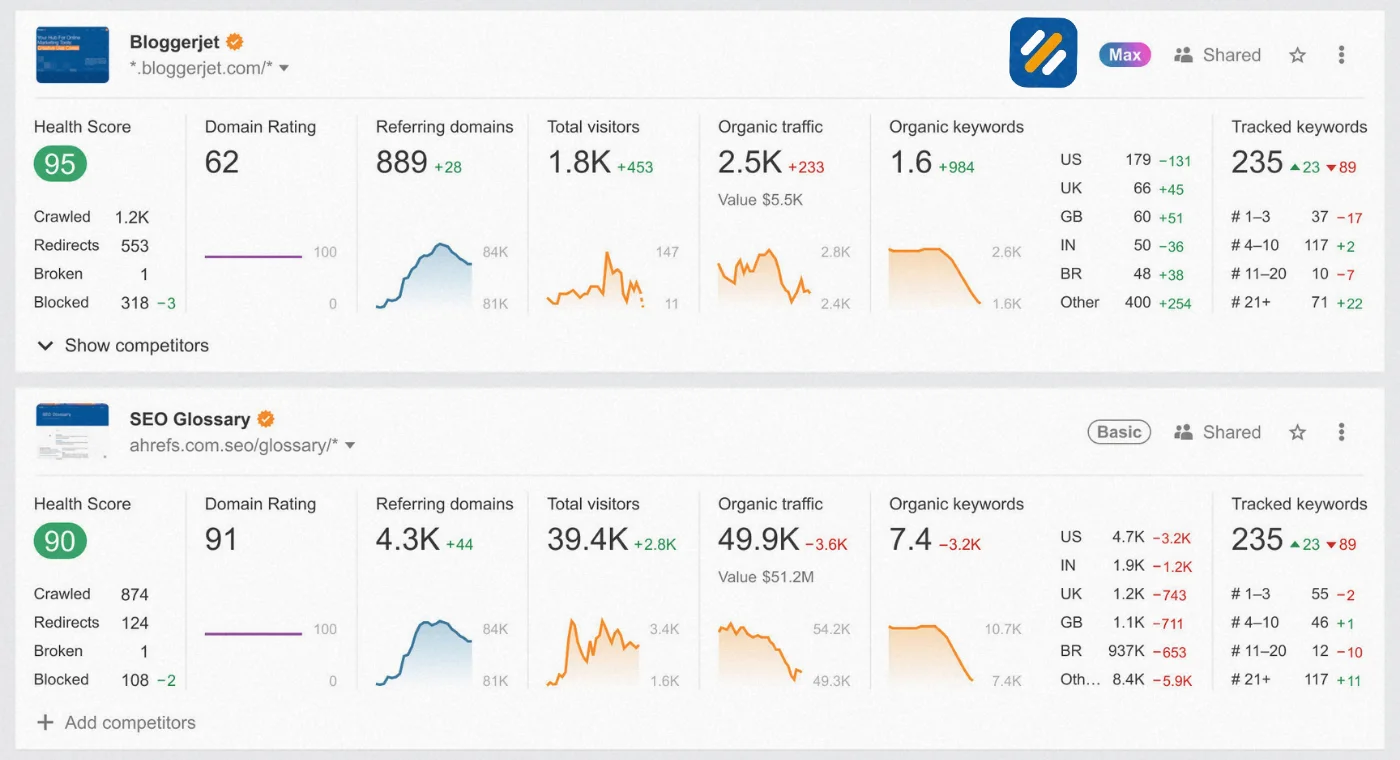
Task: Click Bloggerjet Blocked count 318
Action: click(x=135, y=302)
